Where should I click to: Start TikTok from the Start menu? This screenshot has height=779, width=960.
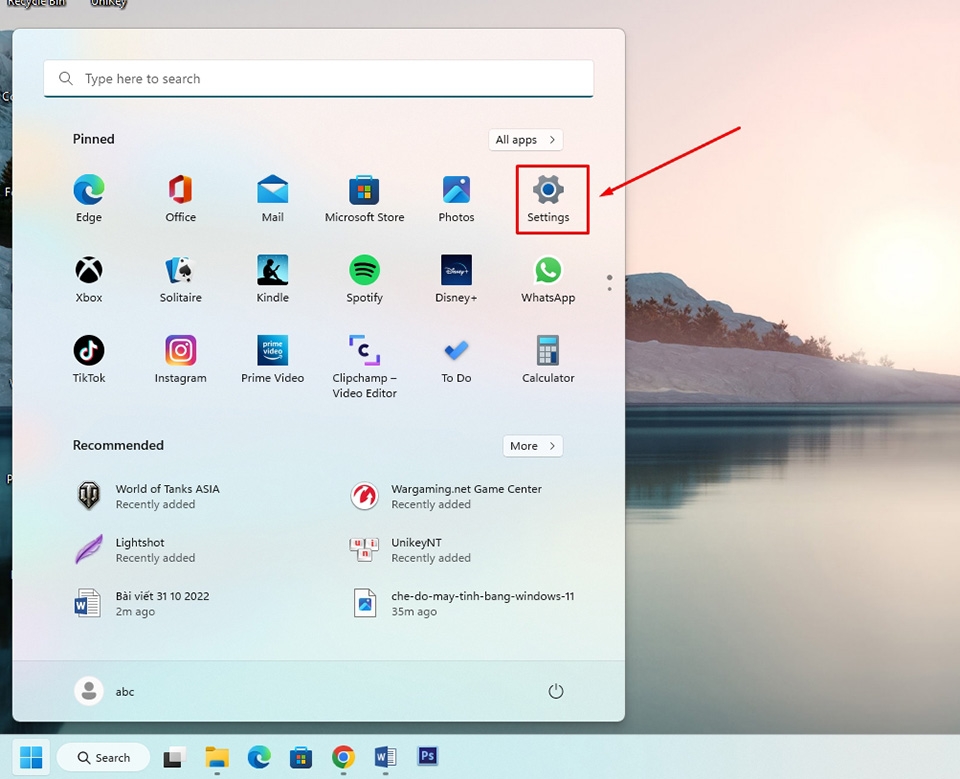pos(88,358)
